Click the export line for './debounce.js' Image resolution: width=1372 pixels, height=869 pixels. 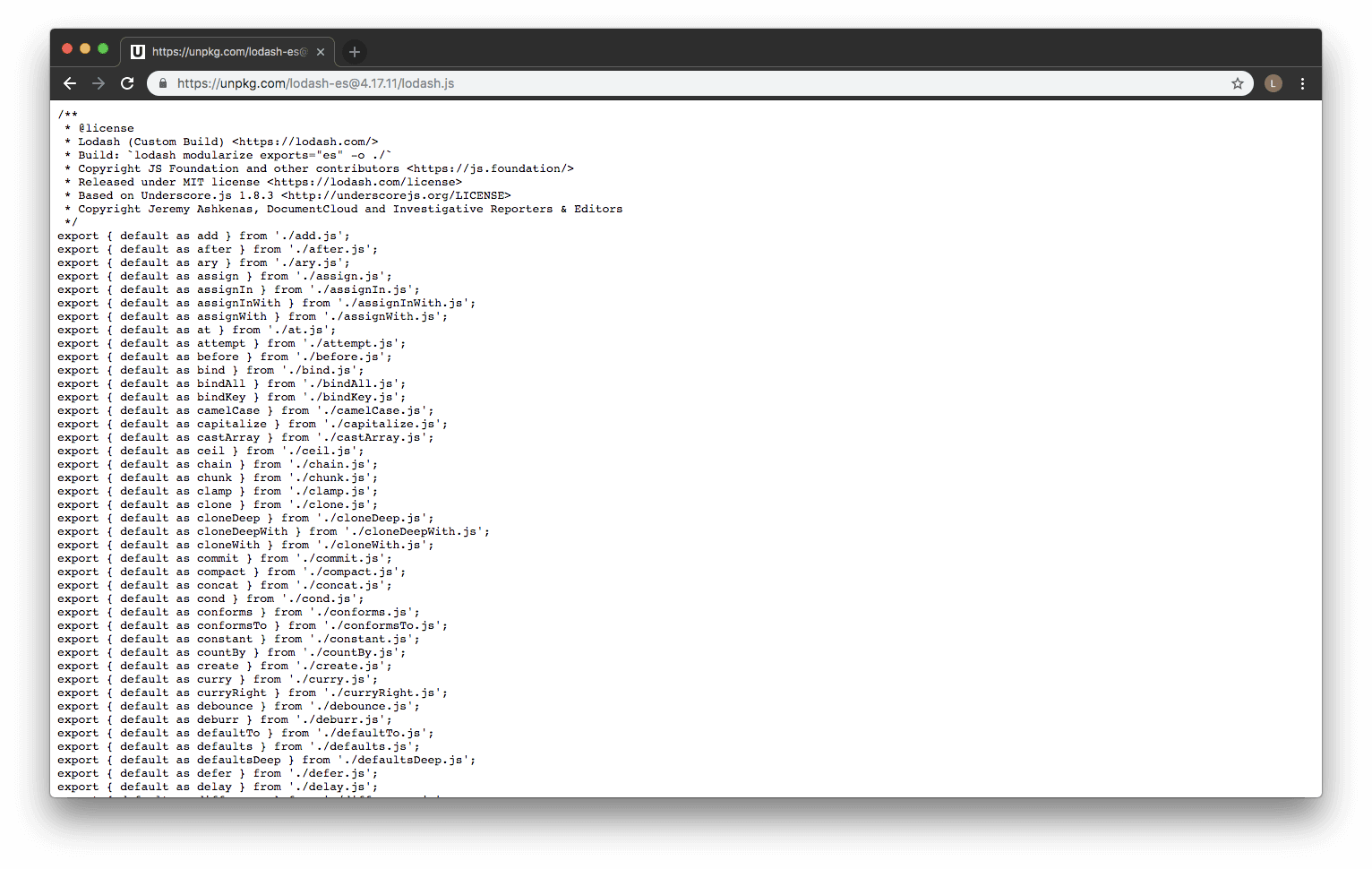pyautogui.click(x=238, y=706)
